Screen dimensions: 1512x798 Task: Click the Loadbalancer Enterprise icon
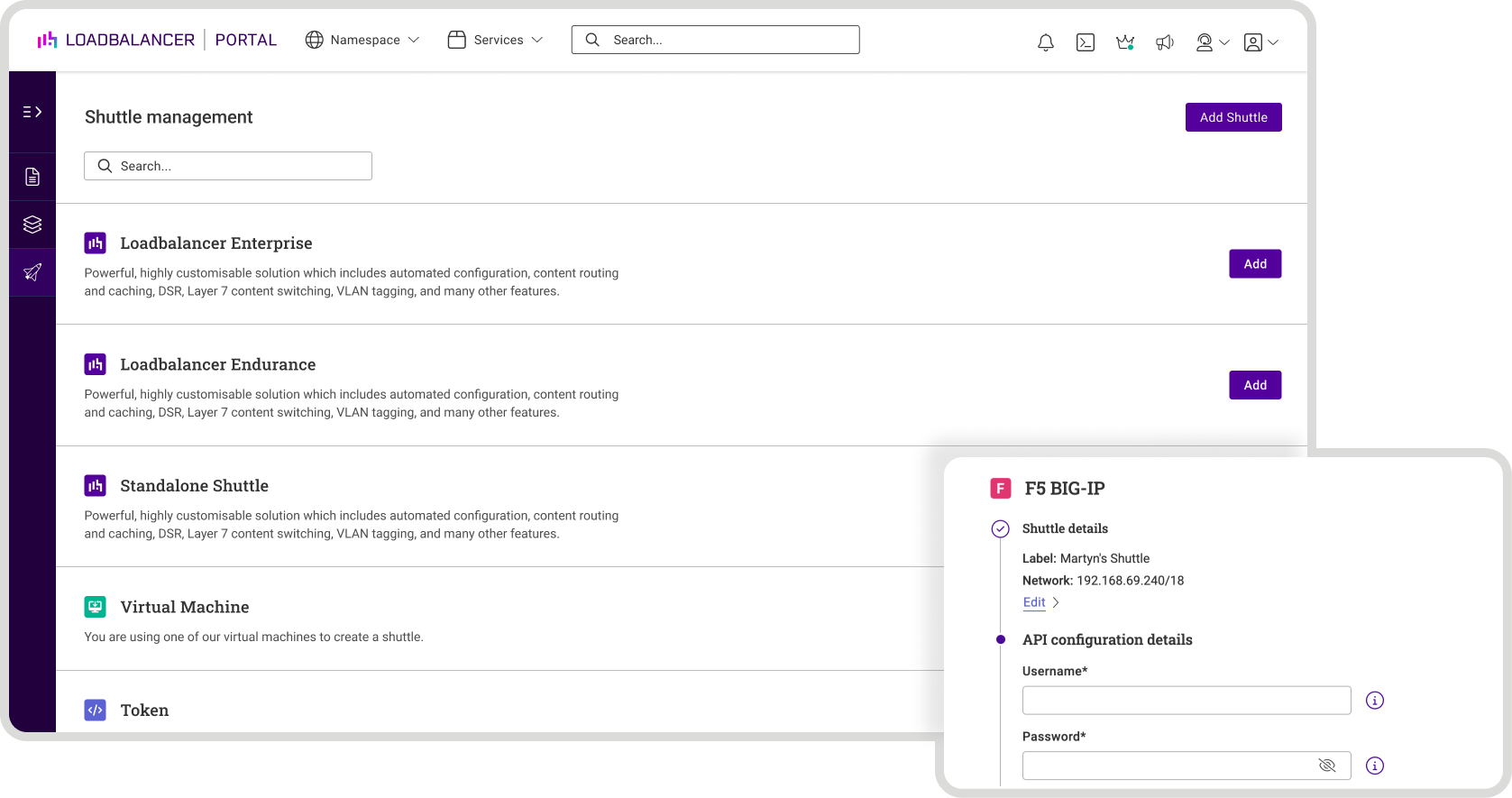pos(96,243)
